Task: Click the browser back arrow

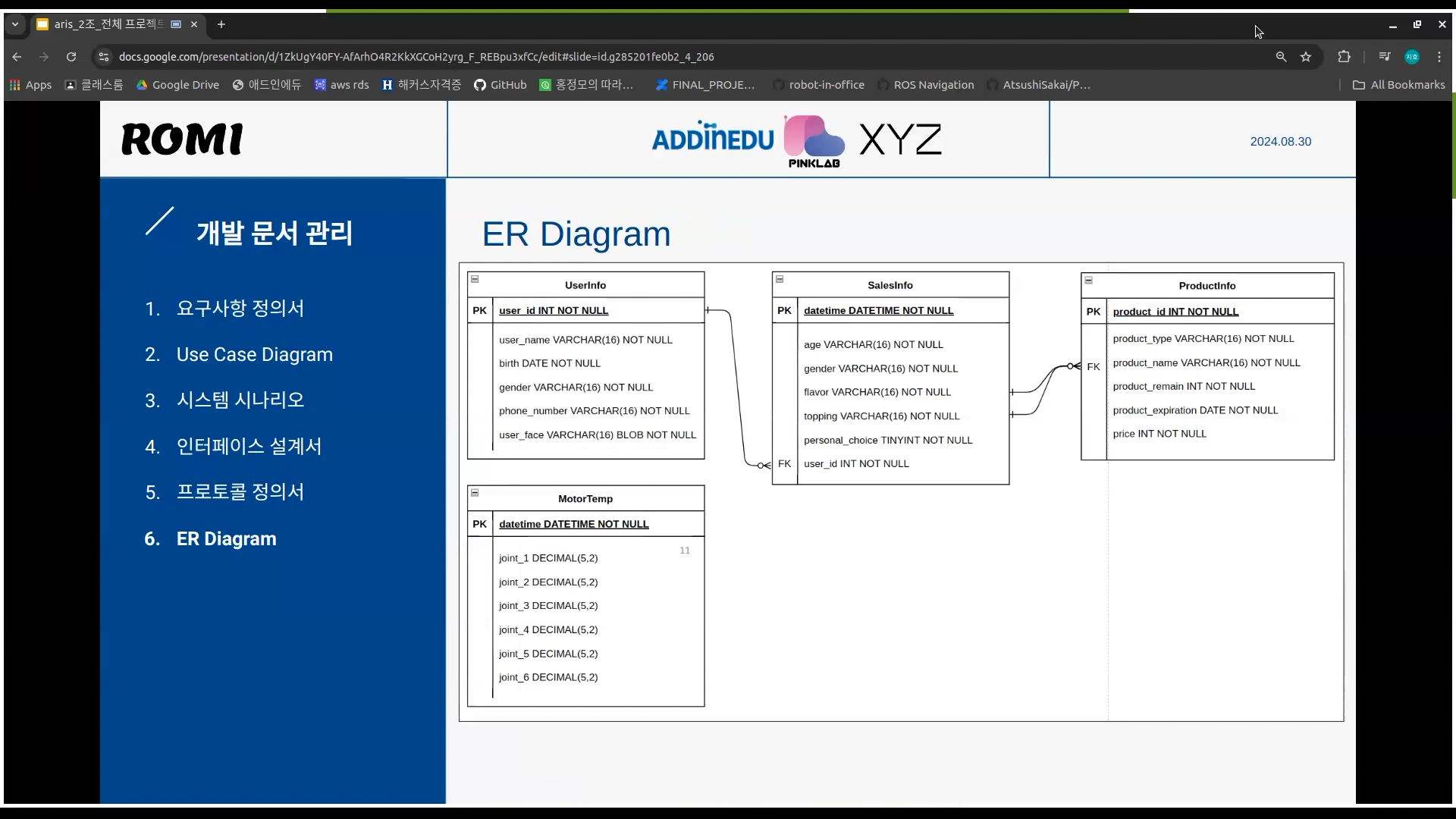Action: (x=17, y=57)
